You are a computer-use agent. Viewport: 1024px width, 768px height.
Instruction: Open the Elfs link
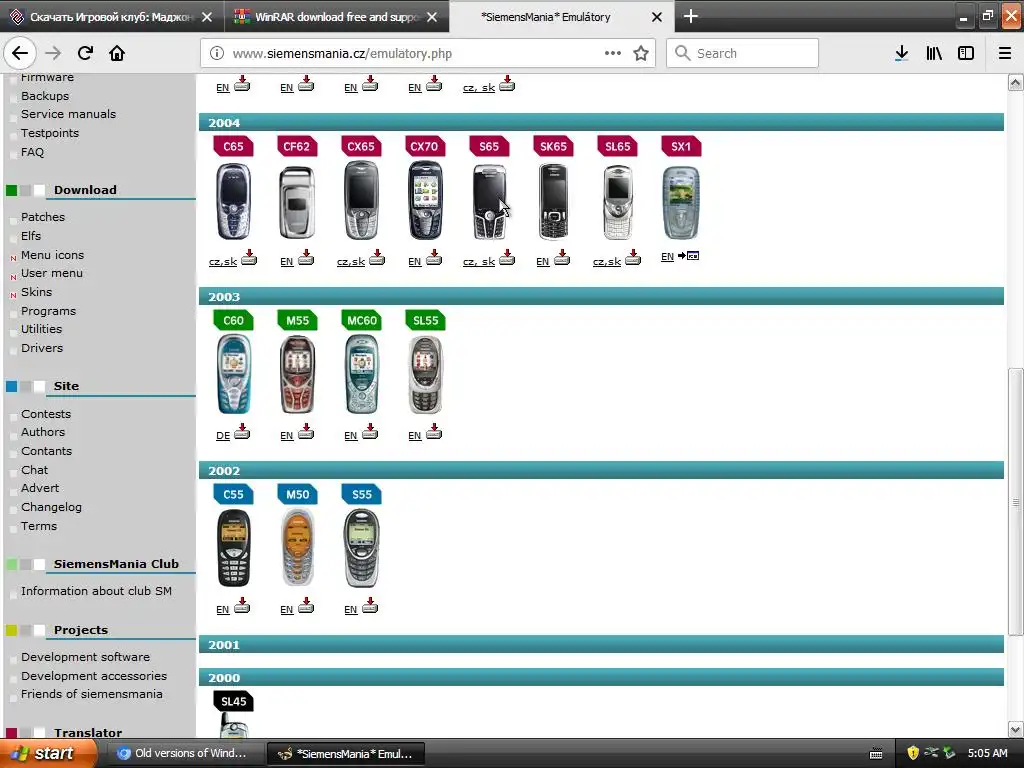pos(31,236)
